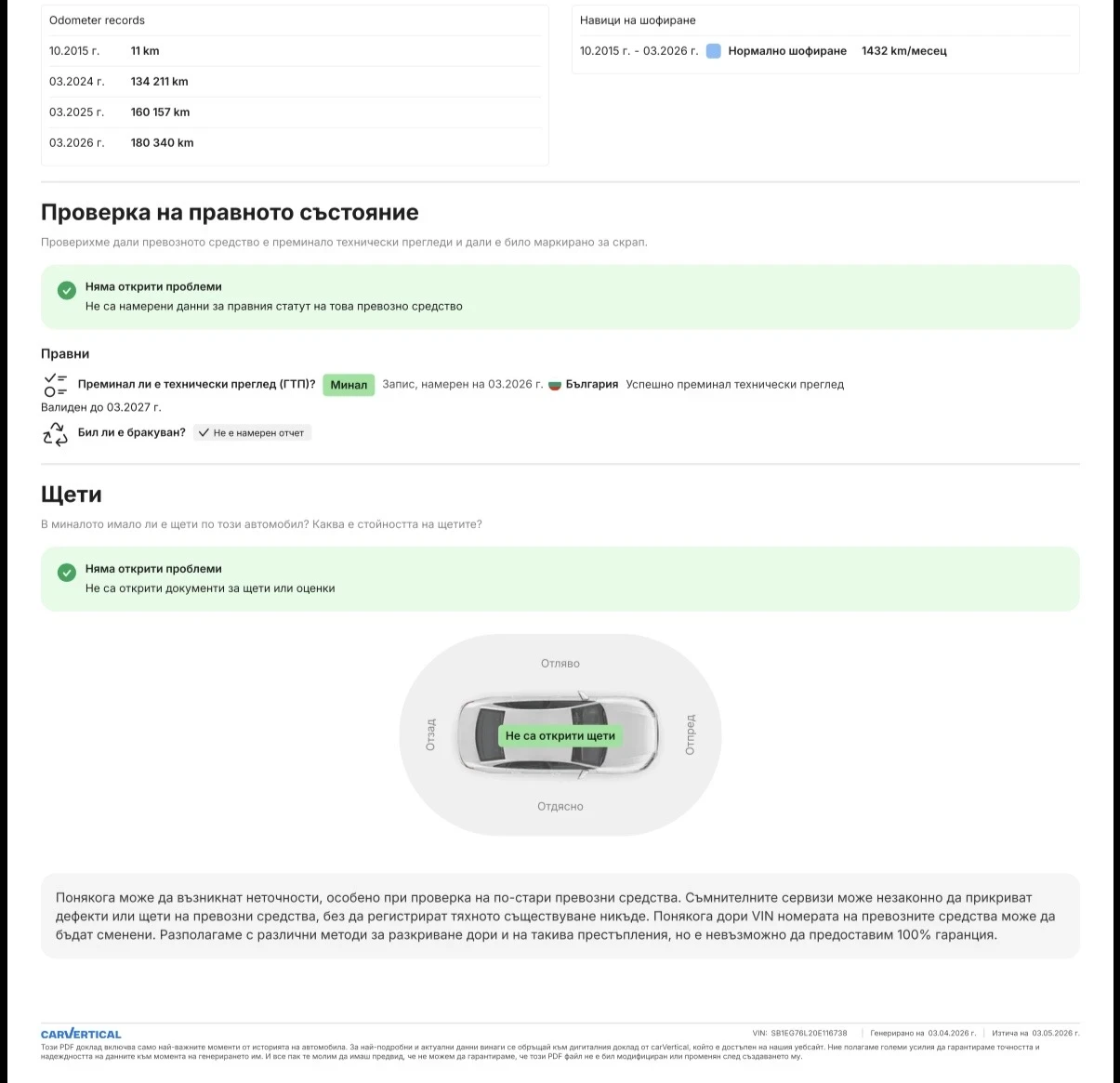This screenshot has height=1083, width=1120.
Task: Click the carVertical logo in footer
Action: click(81, 1034)
